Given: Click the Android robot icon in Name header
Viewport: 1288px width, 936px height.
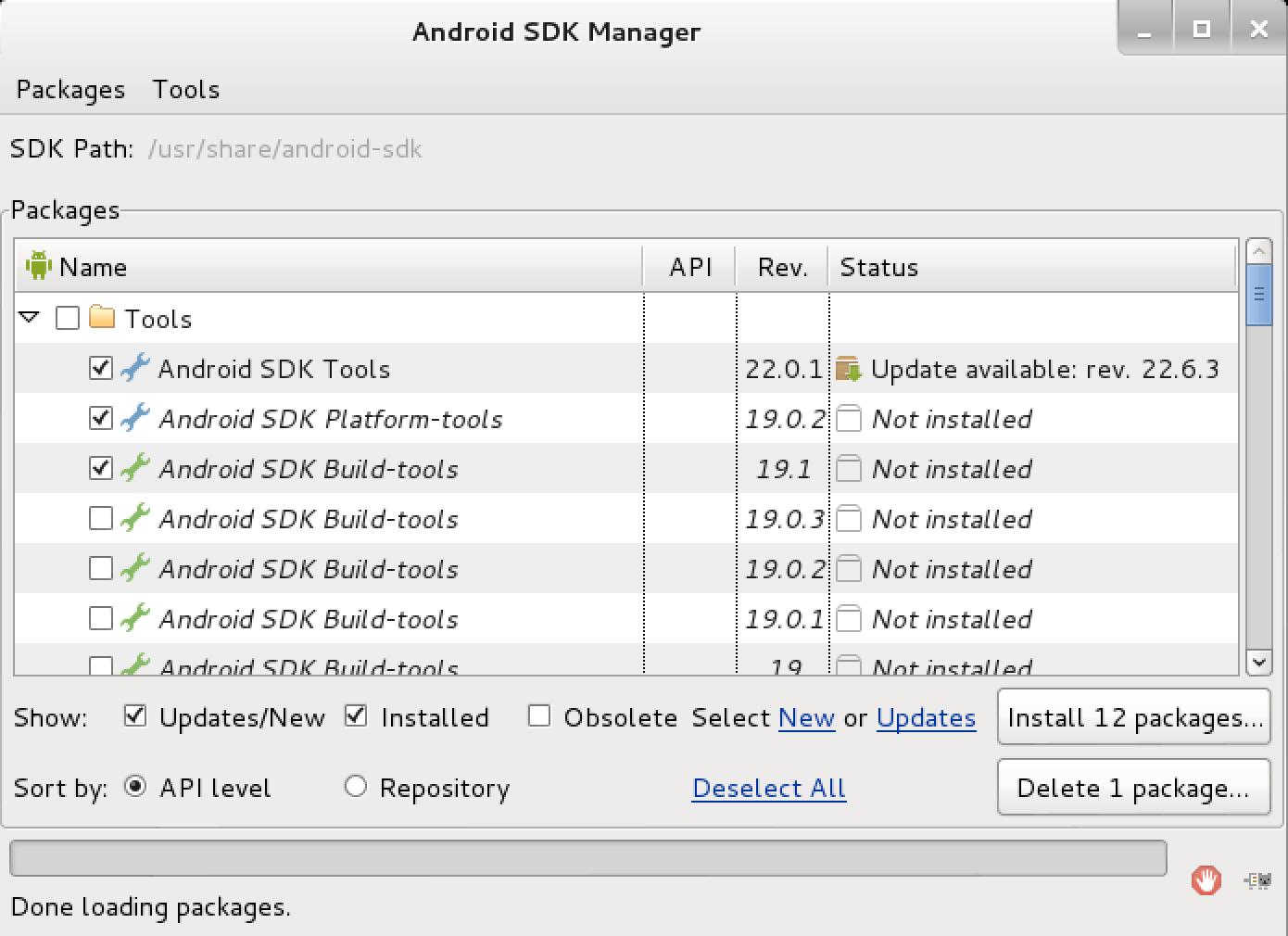Looking at the screenshot, I should [x=38, y=266].
